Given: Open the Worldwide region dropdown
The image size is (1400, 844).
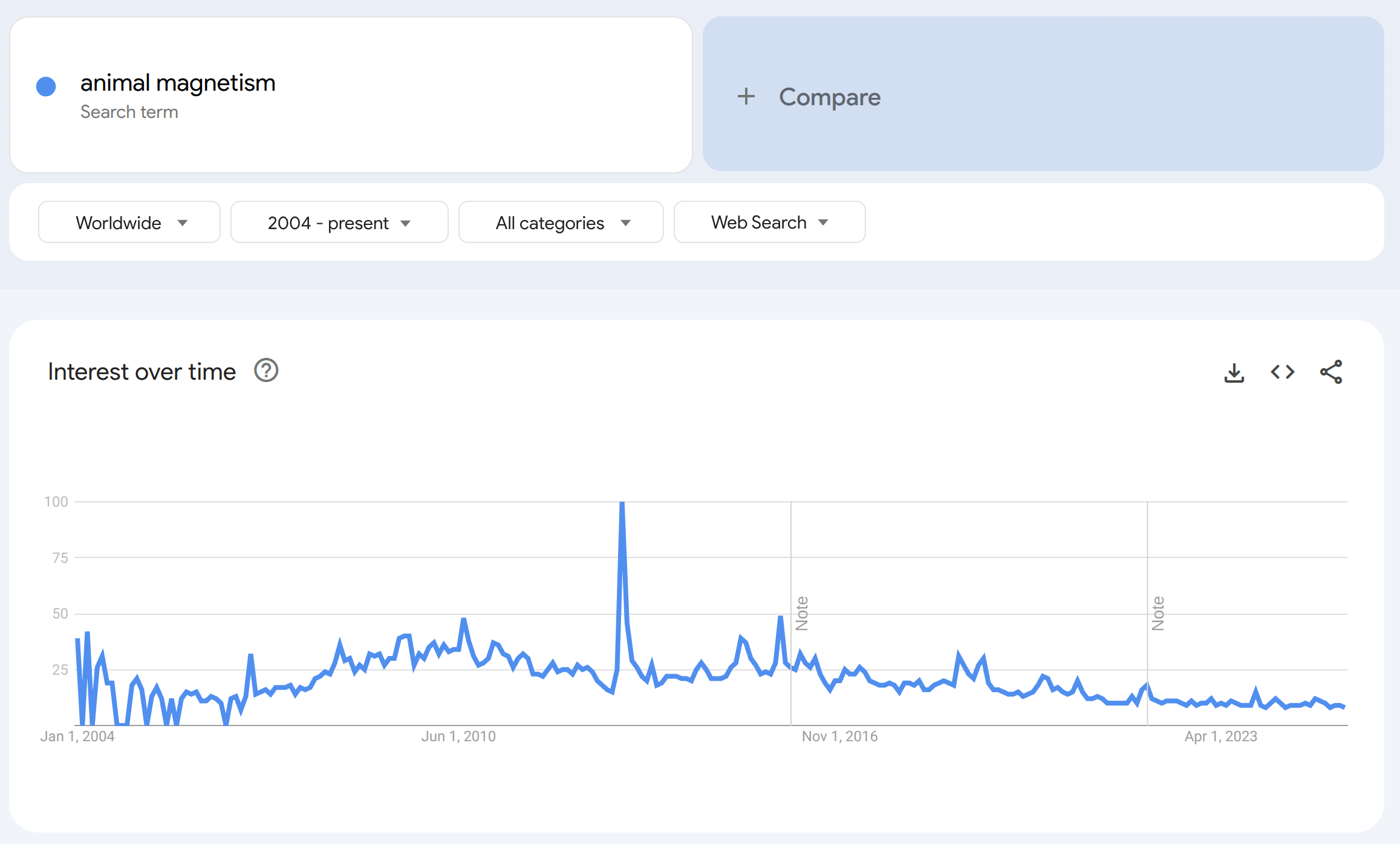Looking at the screenshot, I should click(129, 222).
